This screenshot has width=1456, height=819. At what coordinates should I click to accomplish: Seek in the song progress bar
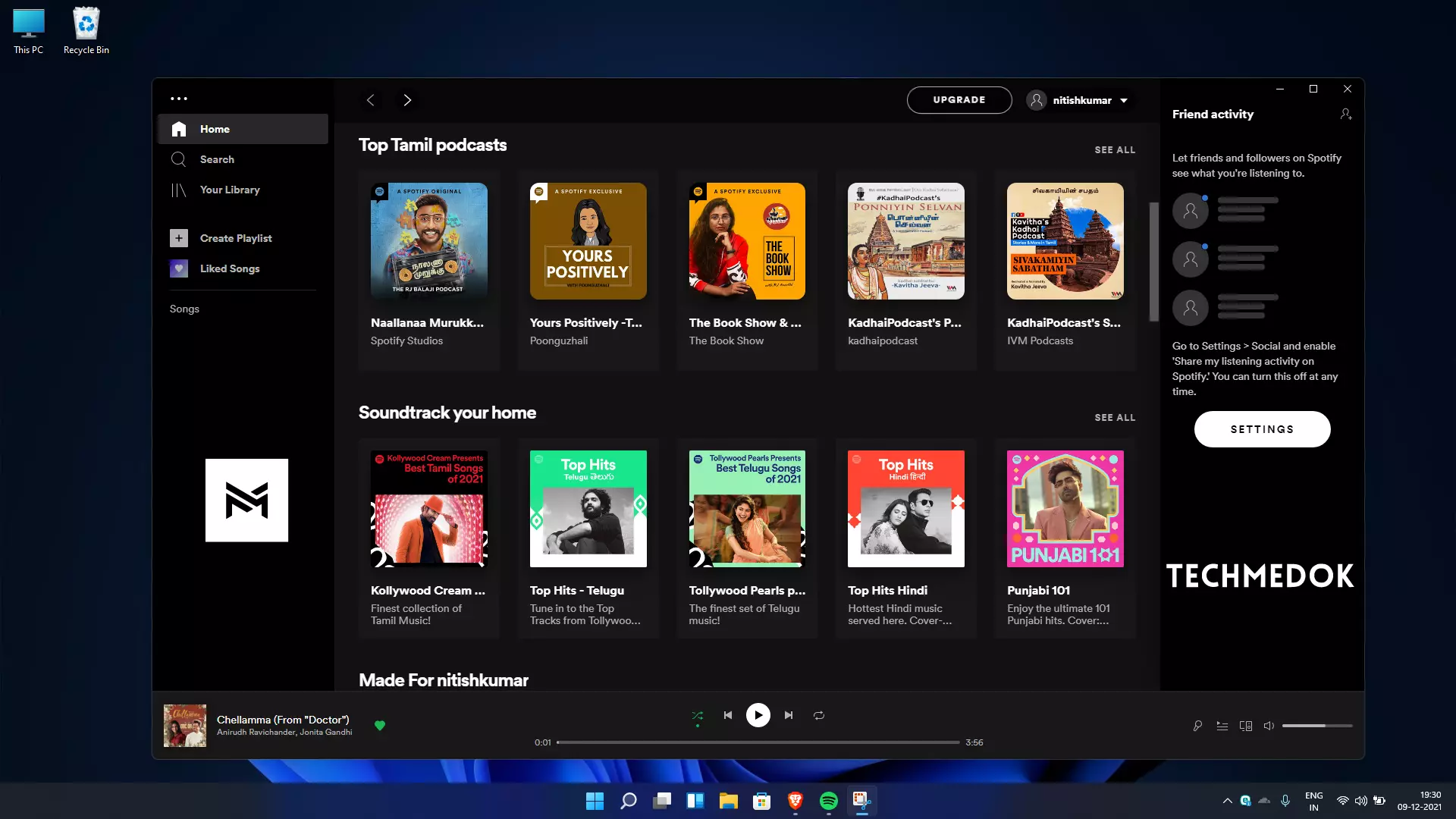[758, 742]
